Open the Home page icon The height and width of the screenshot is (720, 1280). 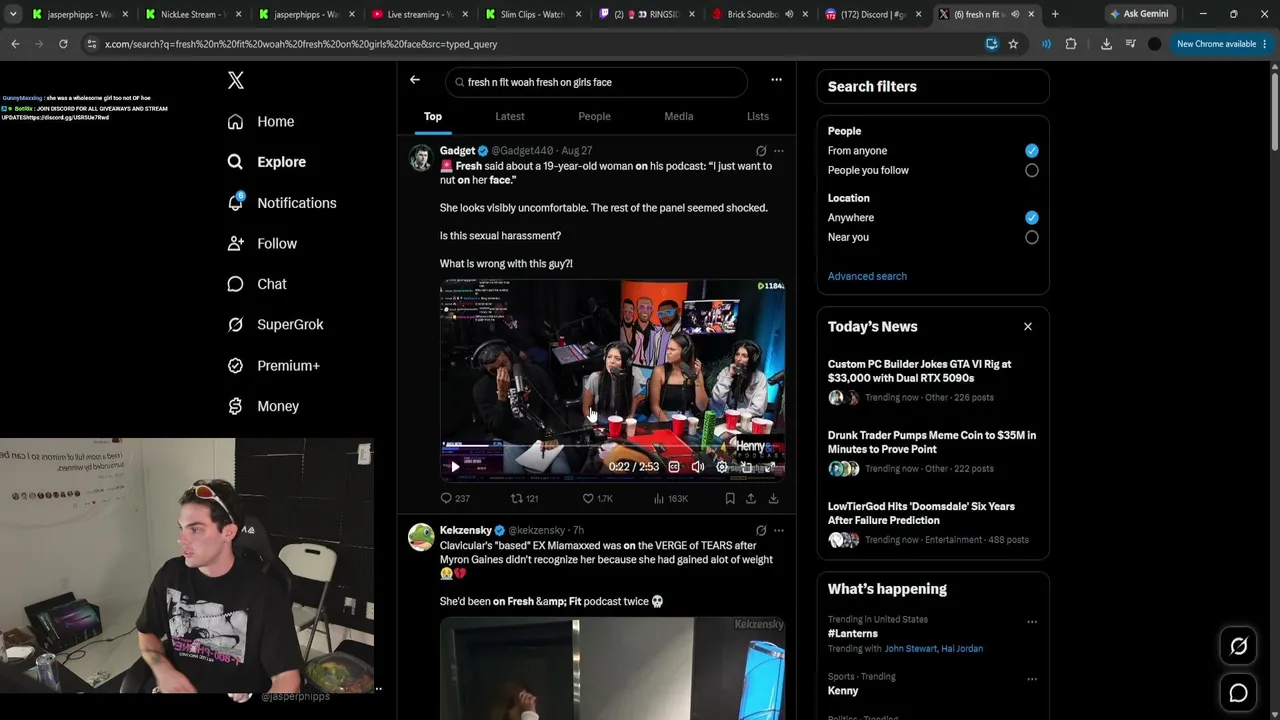click(235, 121)
